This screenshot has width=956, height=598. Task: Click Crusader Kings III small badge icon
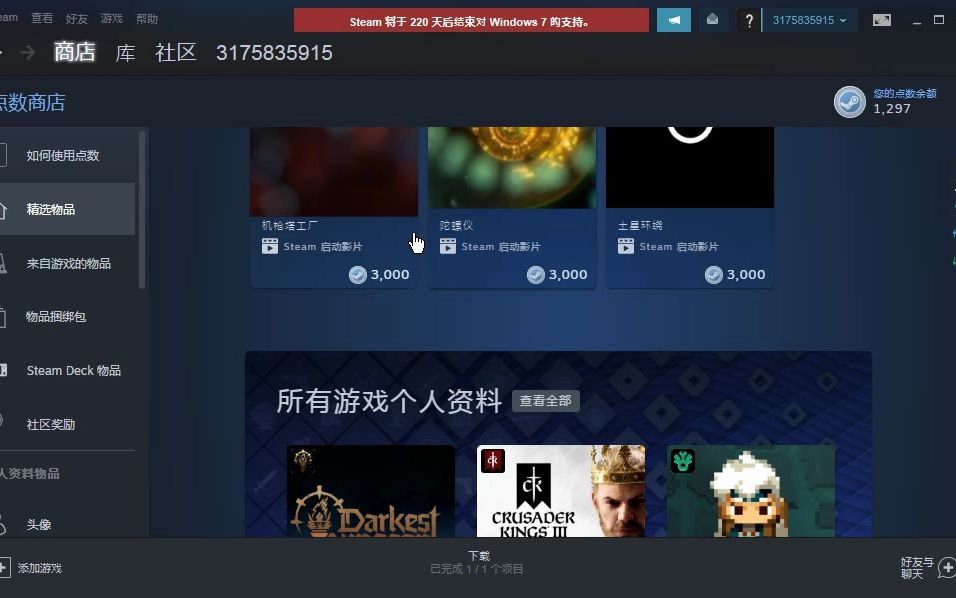(x=493, y=460)
